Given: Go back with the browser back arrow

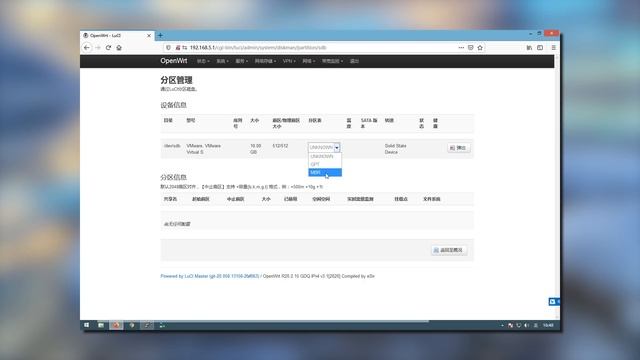Looking at the screenshot, I should pos(87,48).
